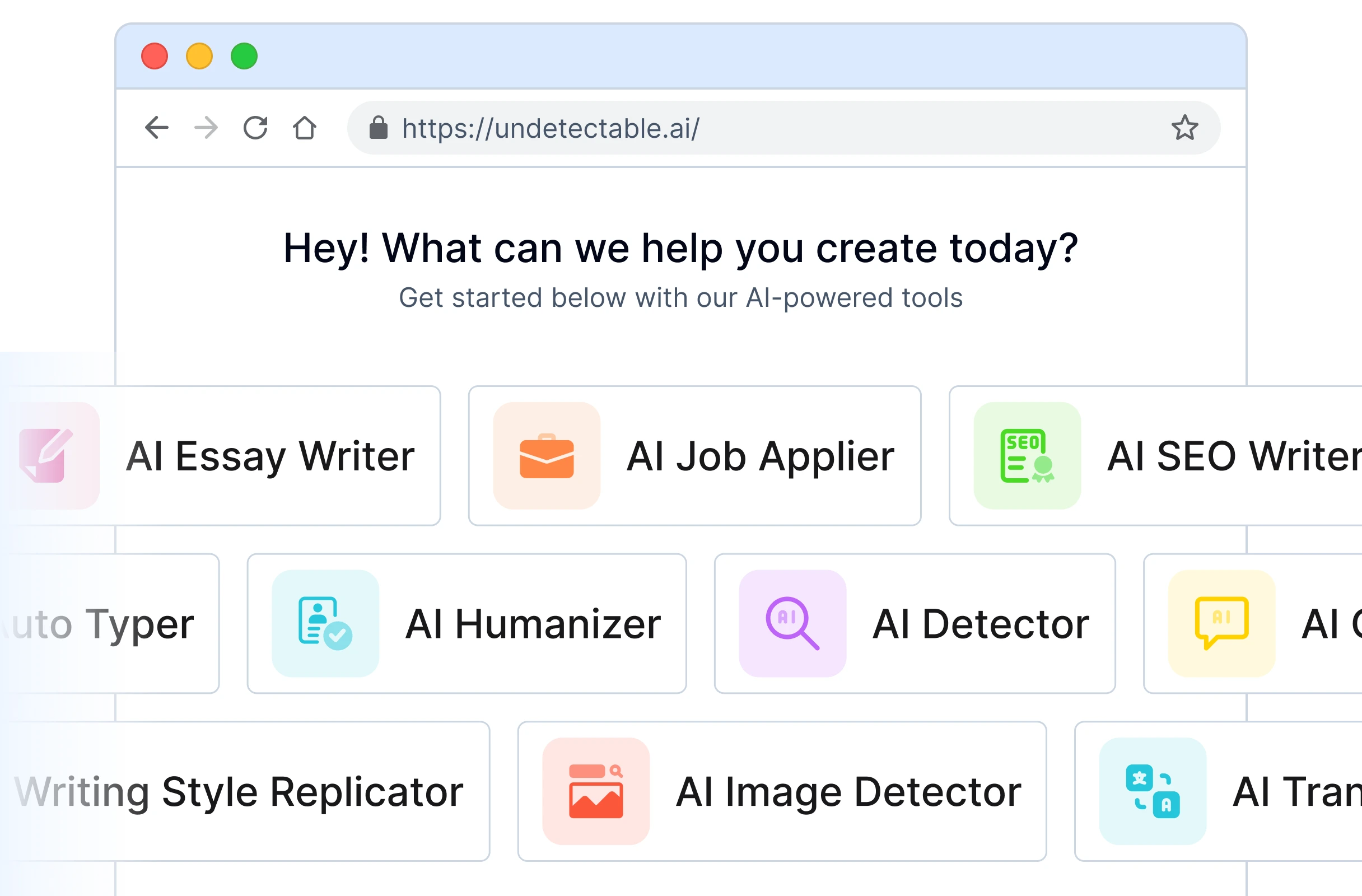Bookmark the page with the star icon
The height and width of the screenshot is (896, 1362).
tap(1184, 128)
